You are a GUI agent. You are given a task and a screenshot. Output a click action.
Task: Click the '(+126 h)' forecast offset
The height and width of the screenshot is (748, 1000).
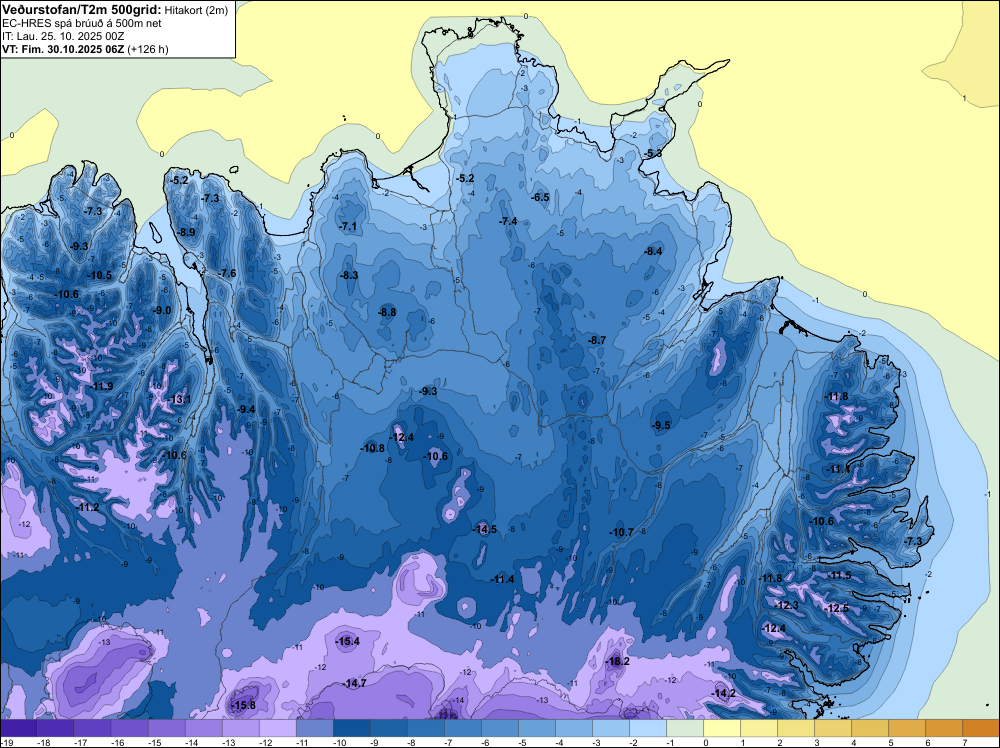coord(148,49)
